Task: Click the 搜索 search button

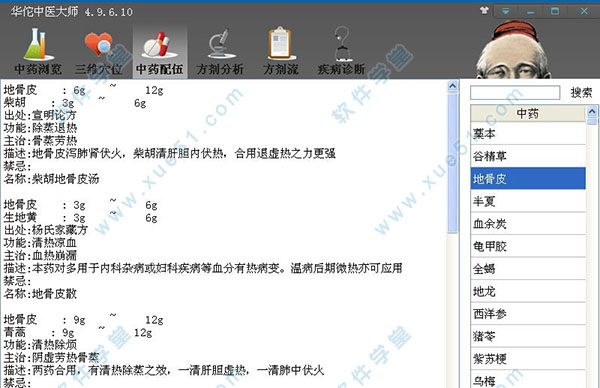Action: [x=581, y=93]
